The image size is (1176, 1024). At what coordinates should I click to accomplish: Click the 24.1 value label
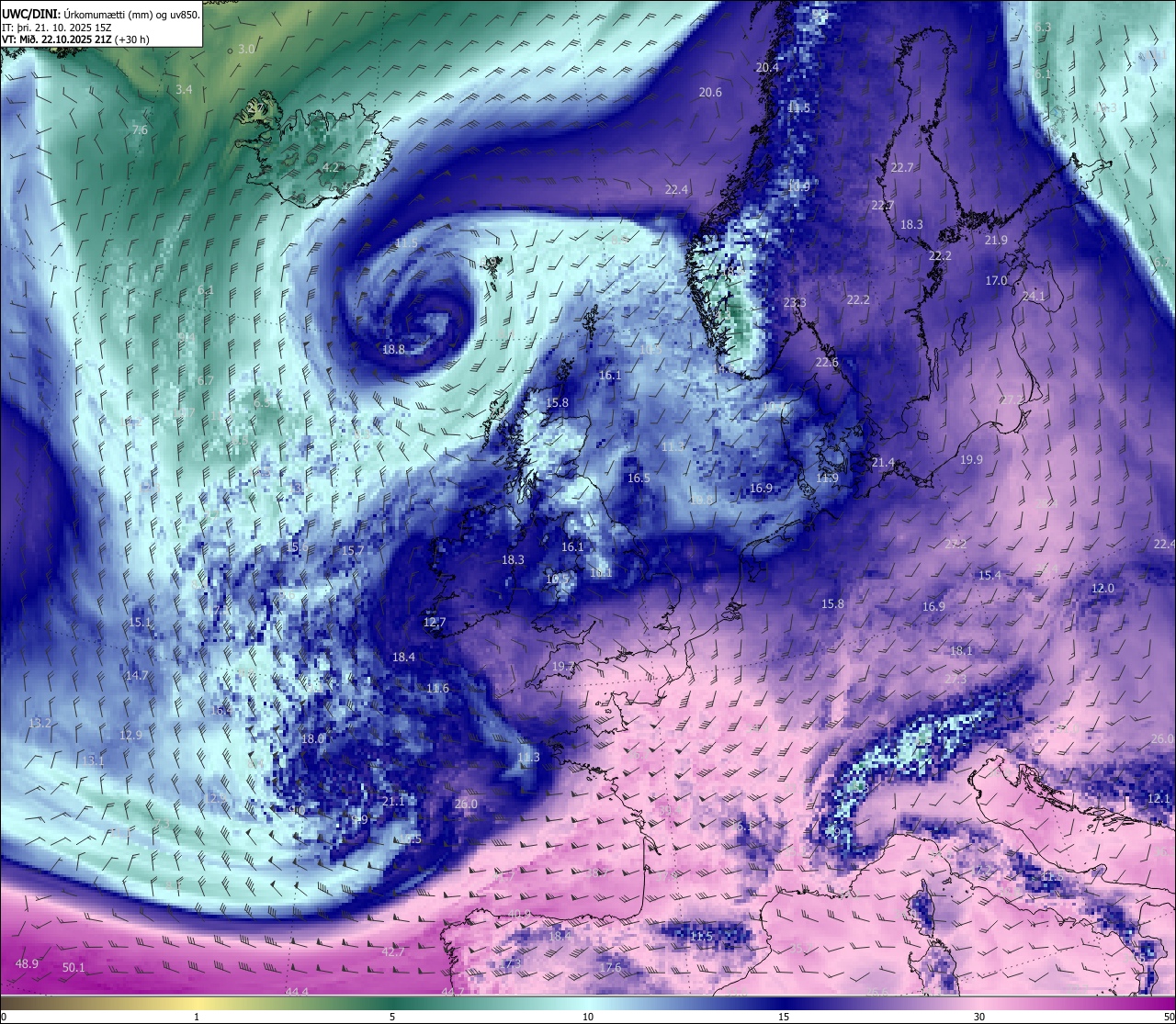point(1034,296)
